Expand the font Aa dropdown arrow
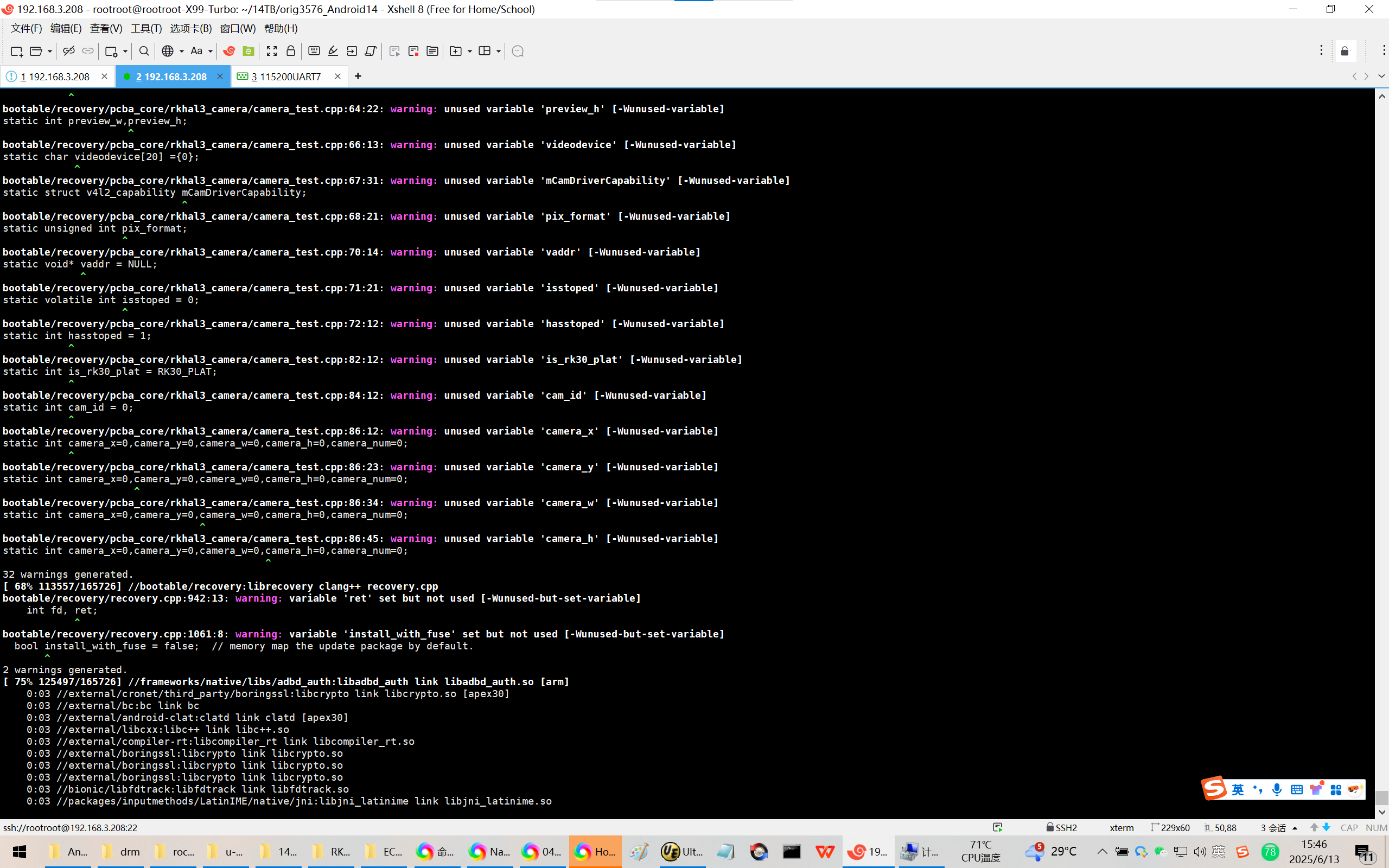 tap(211, 51)
